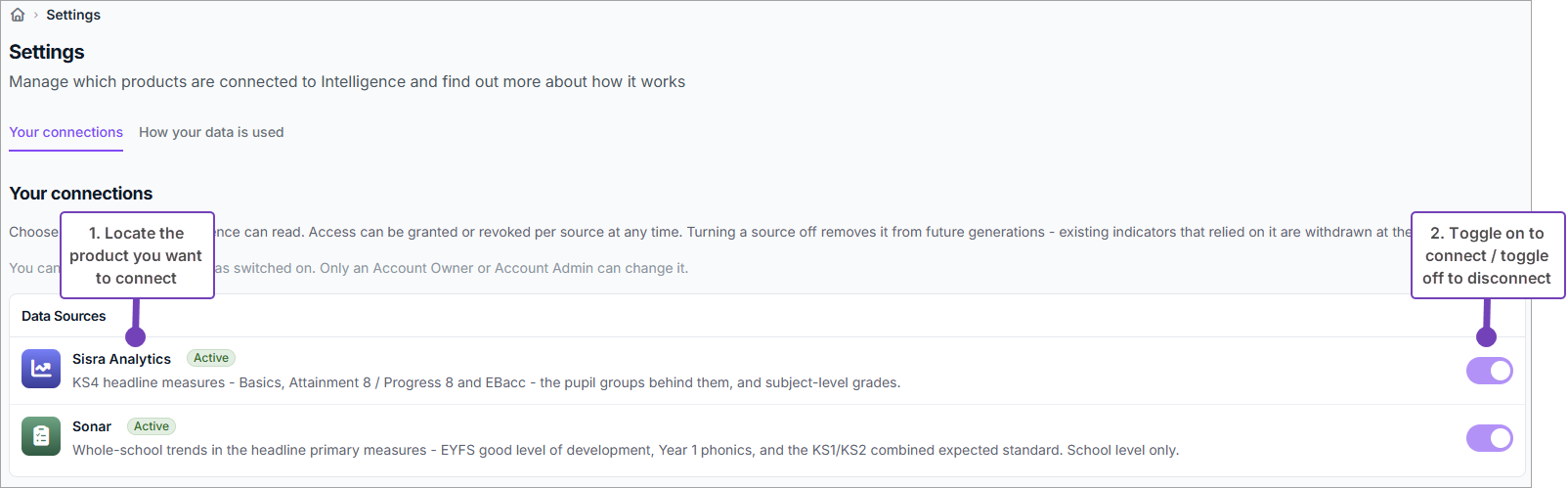The width and height of the screenshot is (1568, 488).
Task: Click the Sonar whole-school trends description
Action: pyautogui.click(x=626, y=450)
